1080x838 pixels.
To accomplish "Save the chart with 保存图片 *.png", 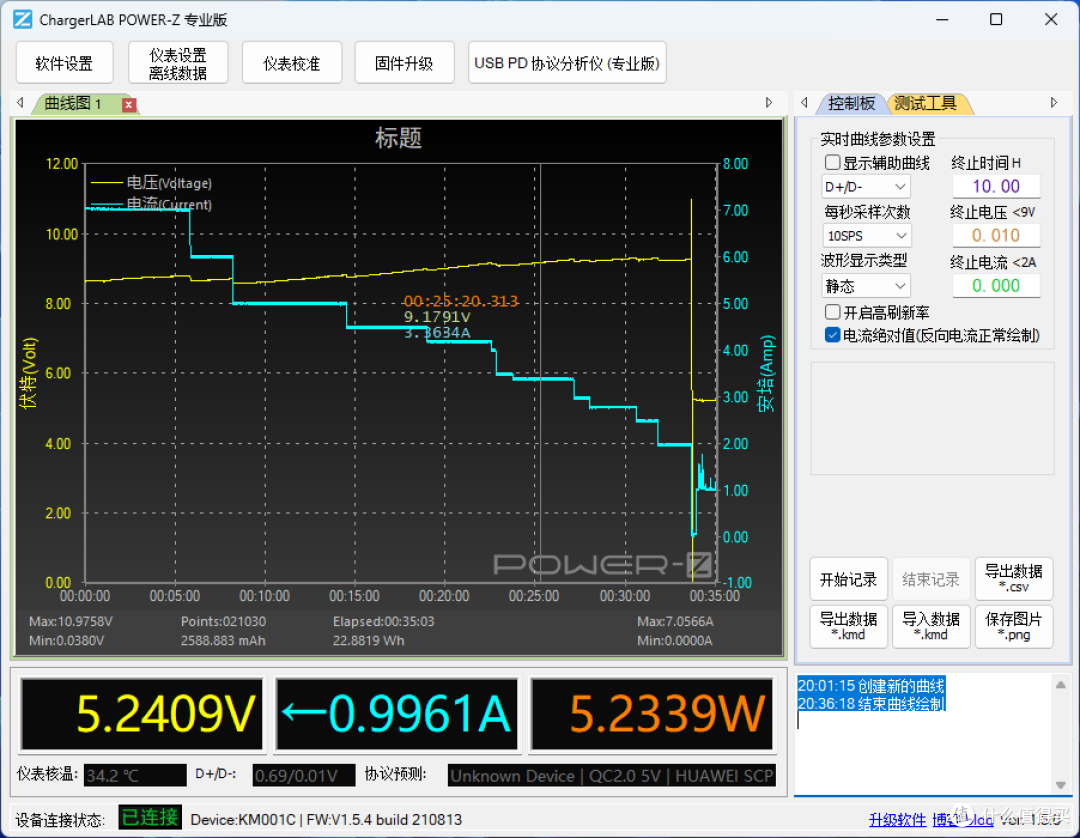I will (x=1013, y=627).
